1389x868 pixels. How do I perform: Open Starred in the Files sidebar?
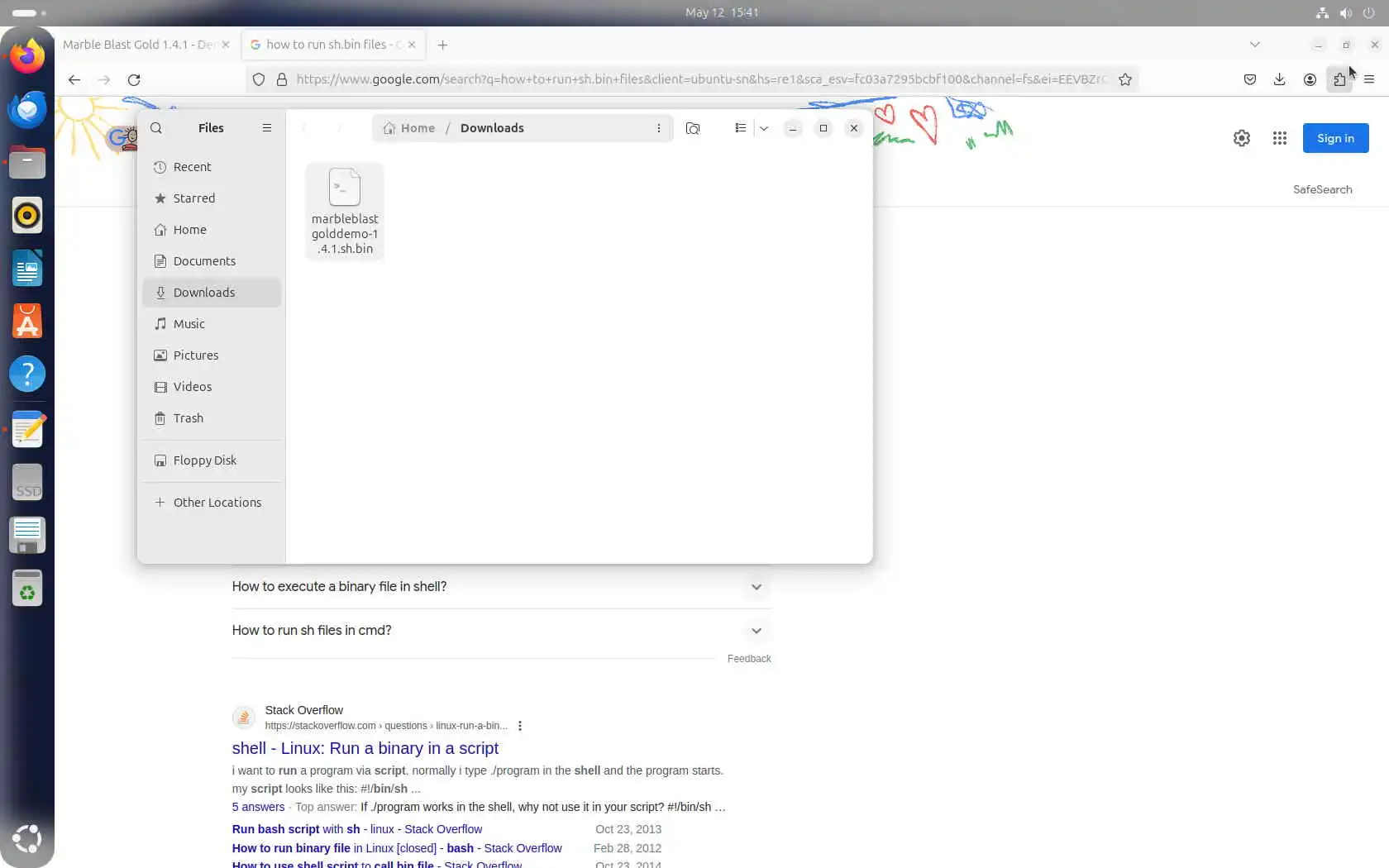click(x=212, y=198)
